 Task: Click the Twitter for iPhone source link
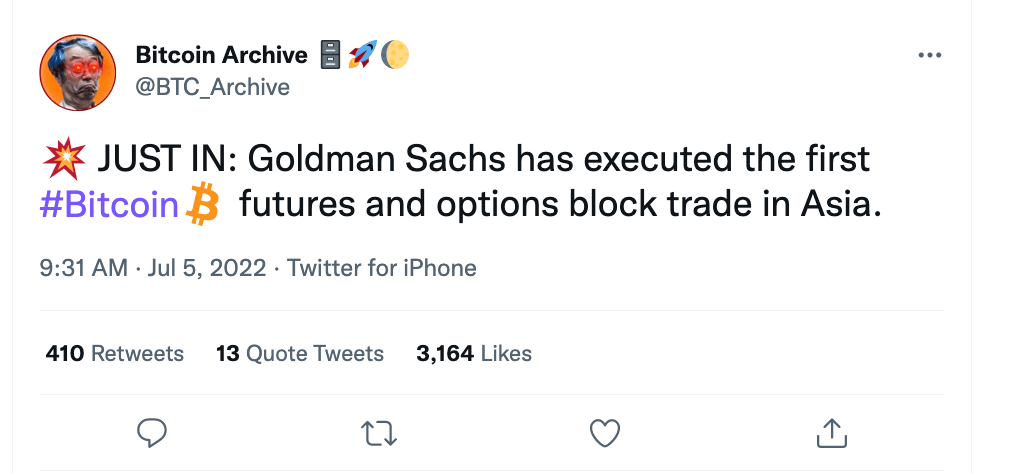[382, 268]
